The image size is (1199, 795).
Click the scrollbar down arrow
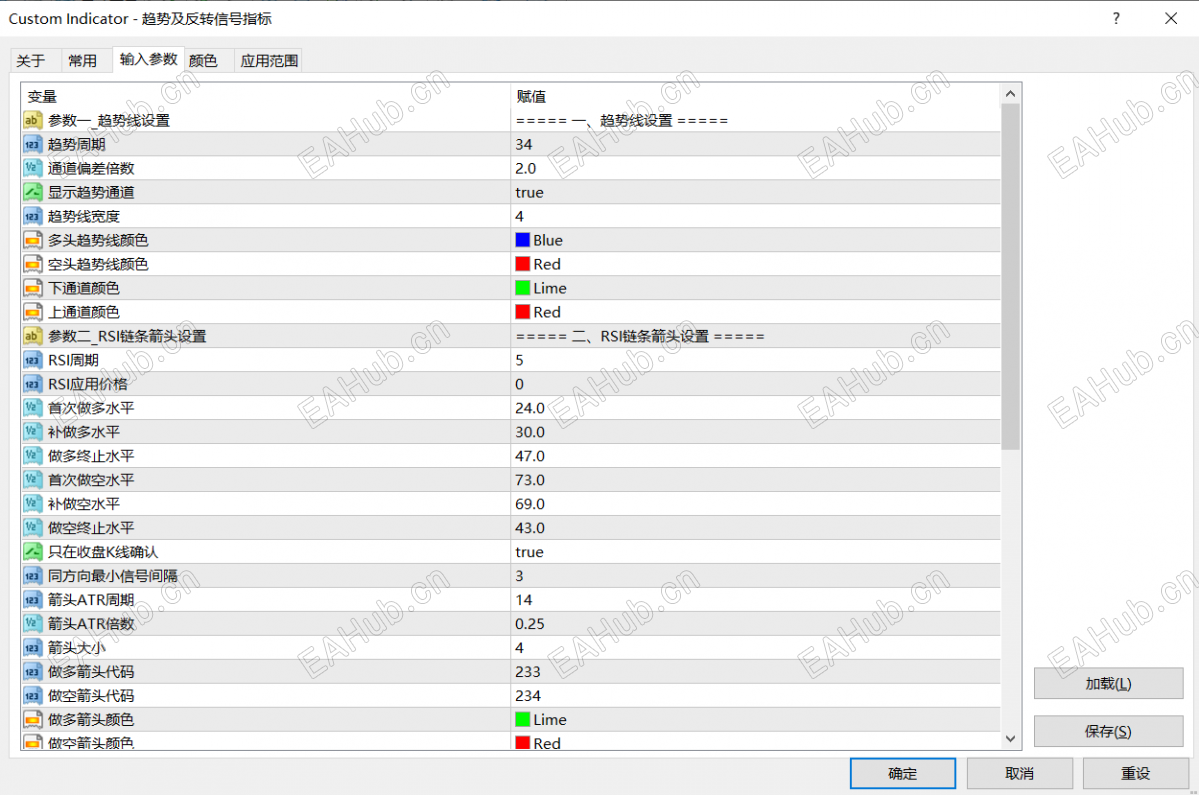click(x=1010, y=739)
